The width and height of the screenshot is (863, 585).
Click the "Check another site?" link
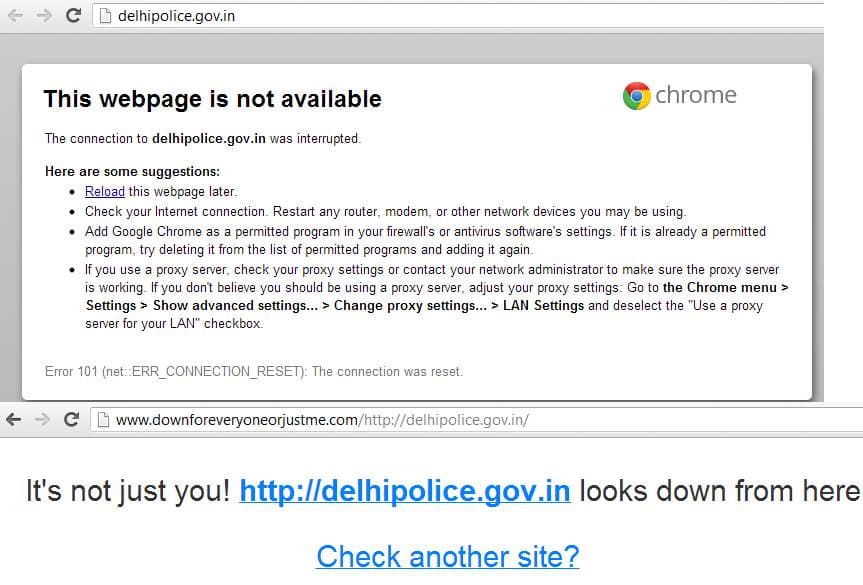[448, 556]
